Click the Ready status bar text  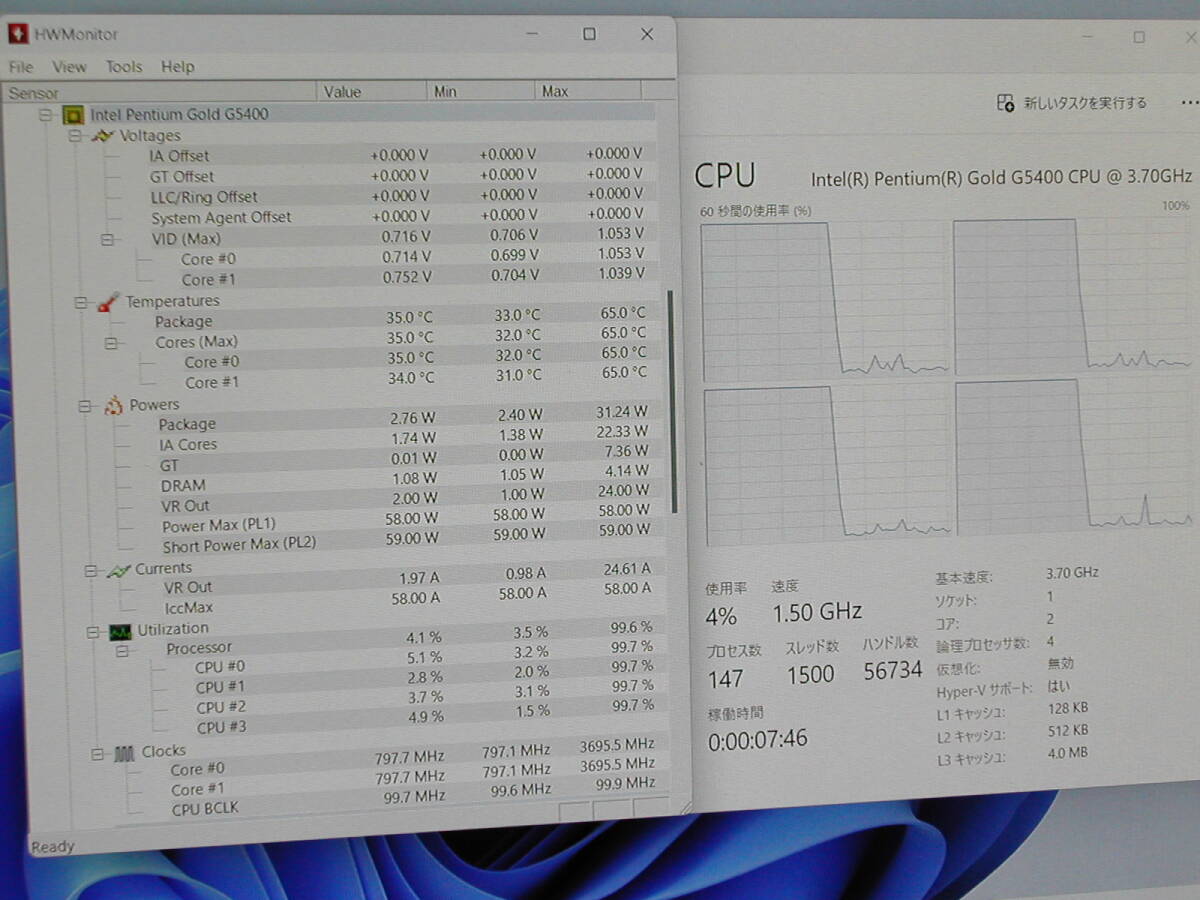tap(53, 847)
